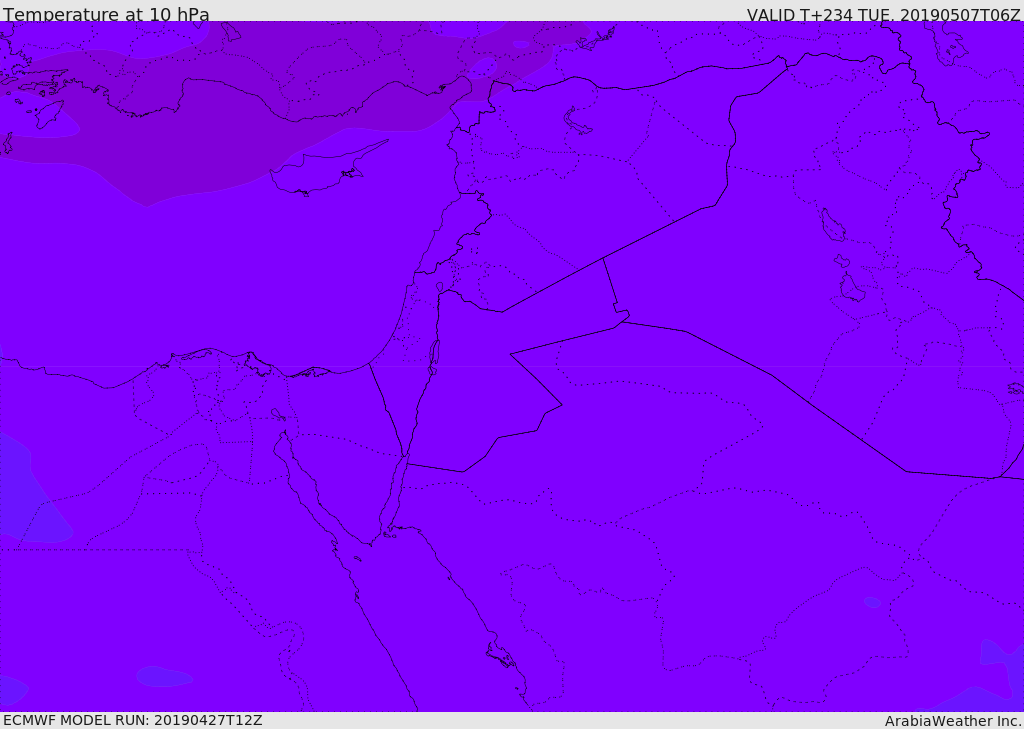The width and height of the screenshot is (1024, 729).
Task: Click the 'ArabiaWeather Inc' credit text
Action: click(953, 721)
